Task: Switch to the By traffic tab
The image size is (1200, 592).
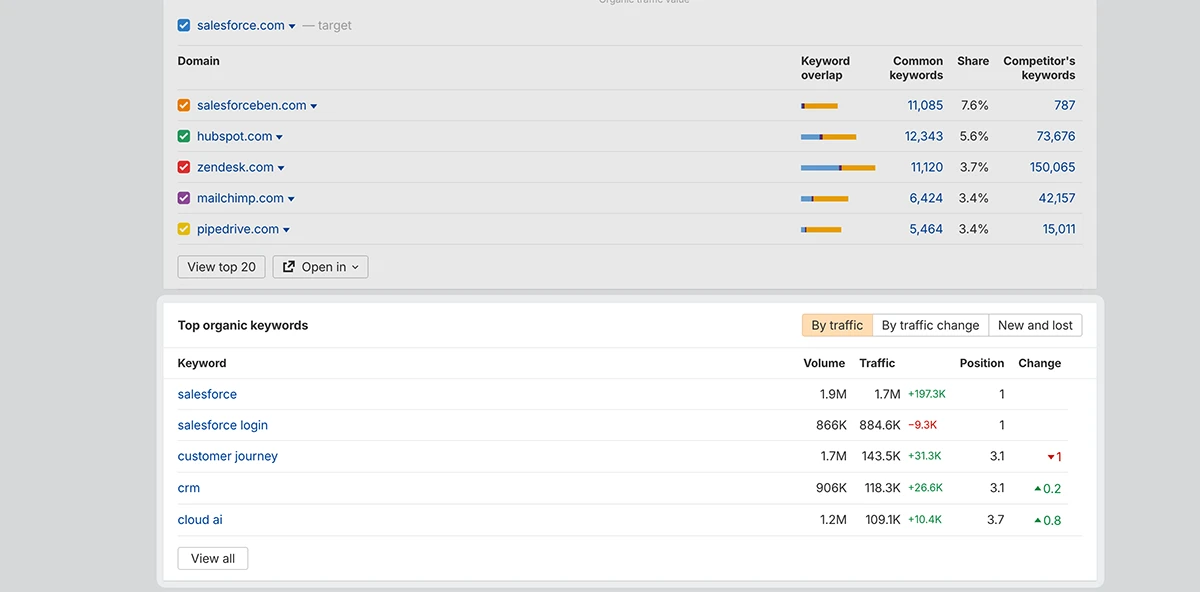Action: tap(837, 325)
